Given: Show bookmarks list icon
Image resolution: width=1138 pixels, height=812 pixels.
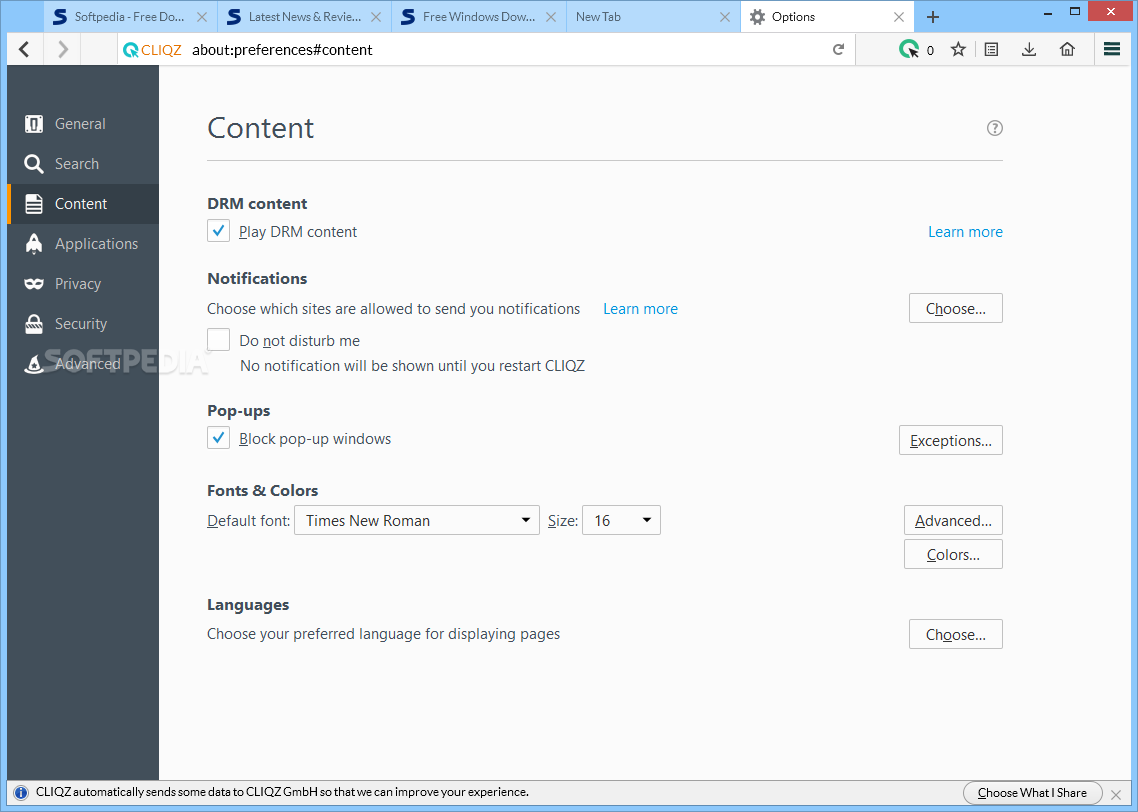Looking at the screenshot, I should [x=991, y=49].
